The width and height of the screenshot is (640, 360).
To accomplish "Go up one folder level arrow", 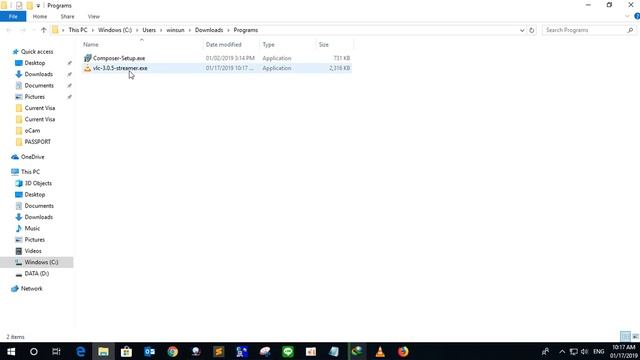I will (44, 30).
